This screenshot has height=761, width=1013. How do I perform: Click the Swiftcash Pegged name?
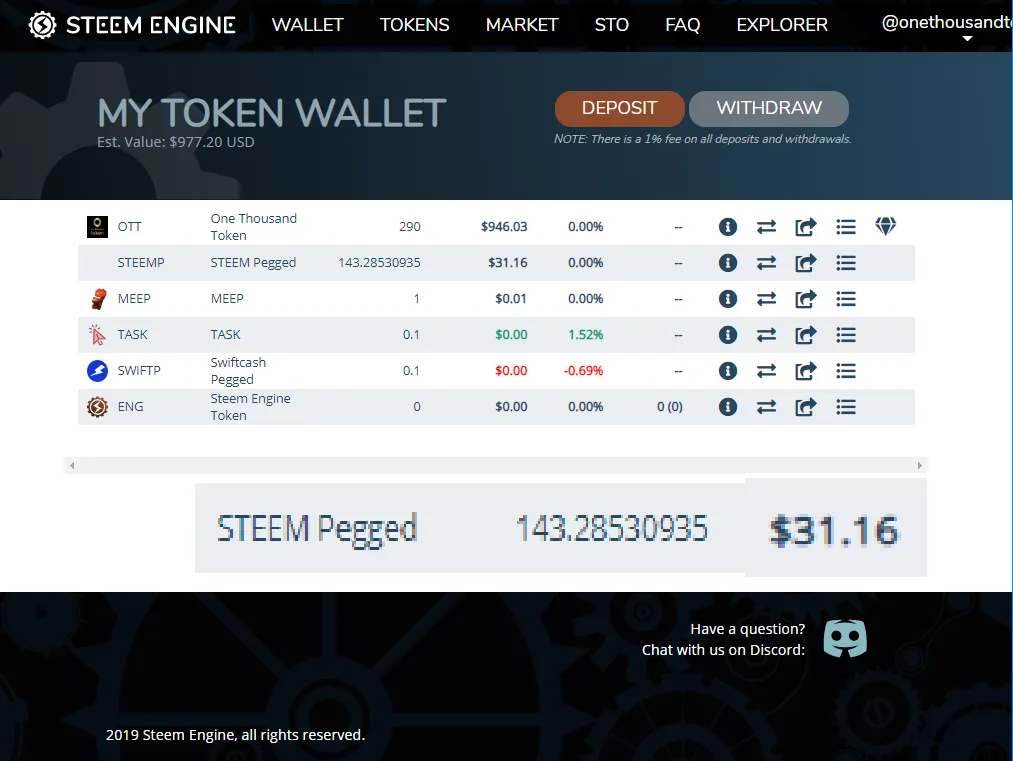point(238,371)
